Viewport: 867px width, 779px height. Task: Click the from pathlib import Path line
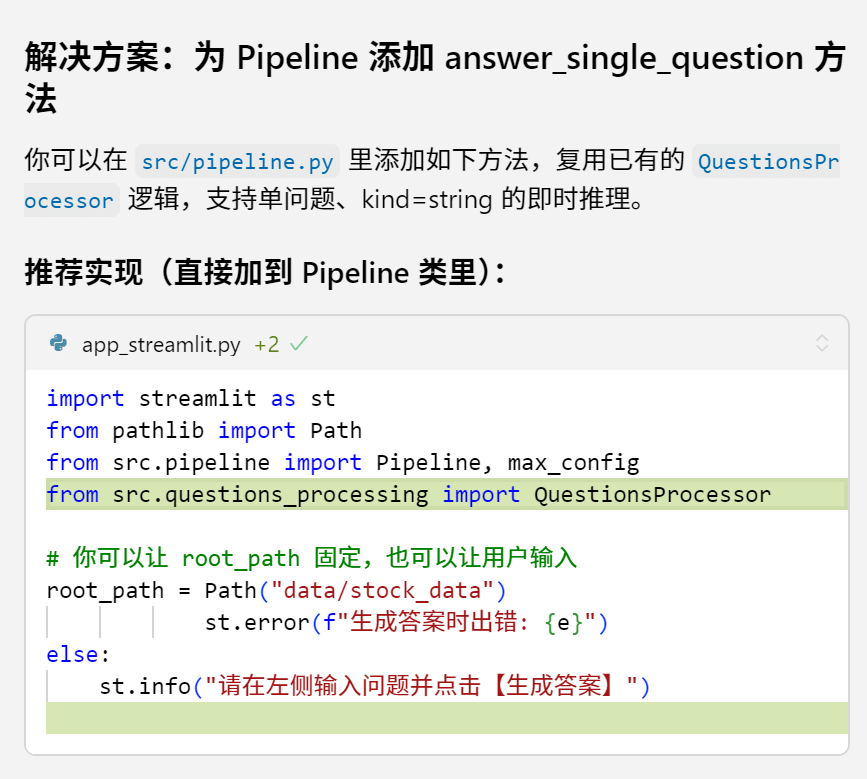tap(204, 430)
